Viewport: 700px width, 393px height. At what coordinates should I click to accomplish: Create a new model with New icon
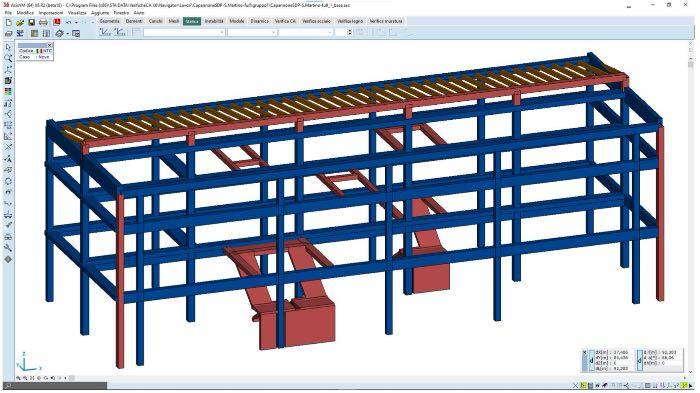coord(8,22)
